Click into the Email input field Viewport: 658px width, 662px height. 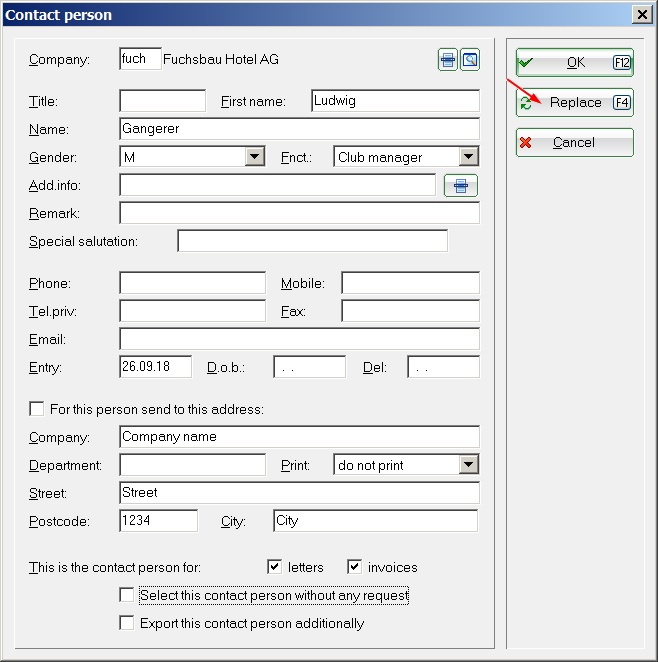pyautogui.click(x=299, y=339)
